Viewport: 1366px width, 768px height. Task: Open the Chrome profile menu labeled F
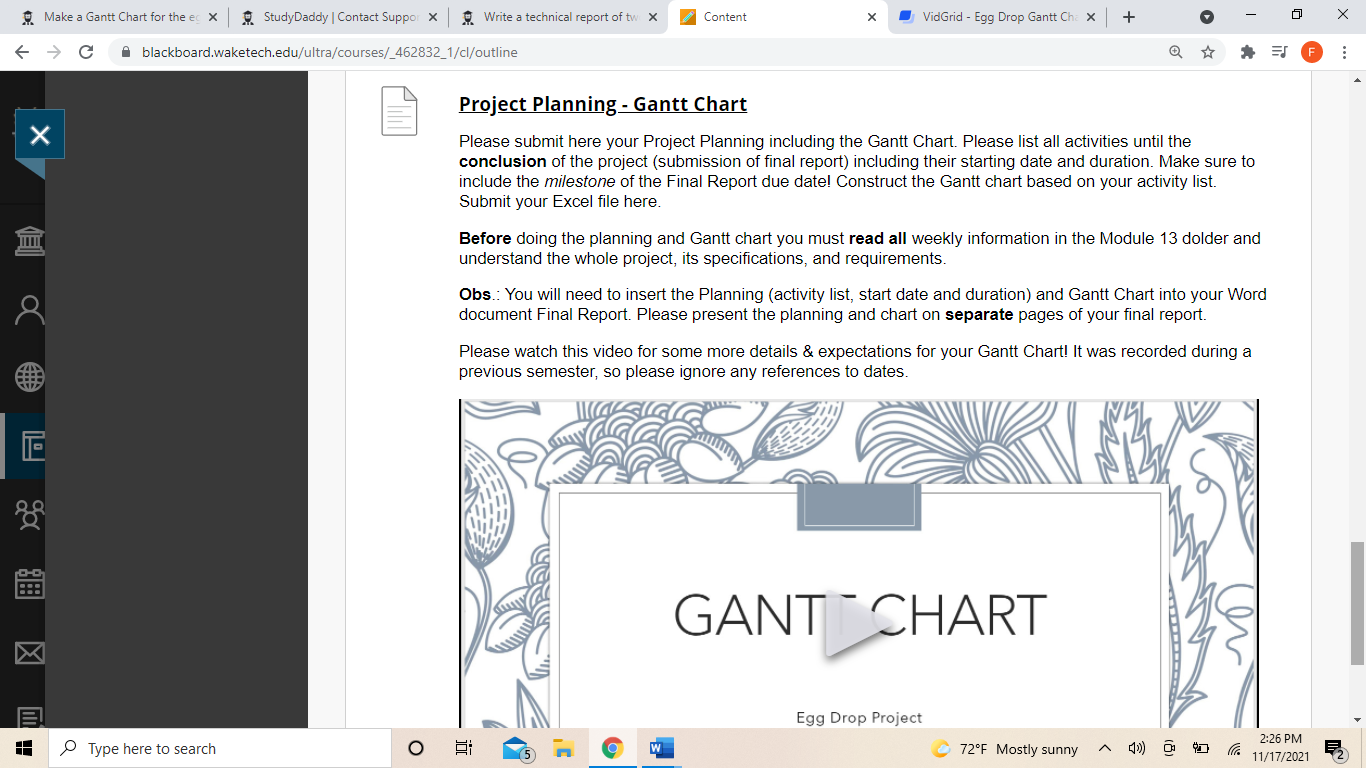(1312, 52)
